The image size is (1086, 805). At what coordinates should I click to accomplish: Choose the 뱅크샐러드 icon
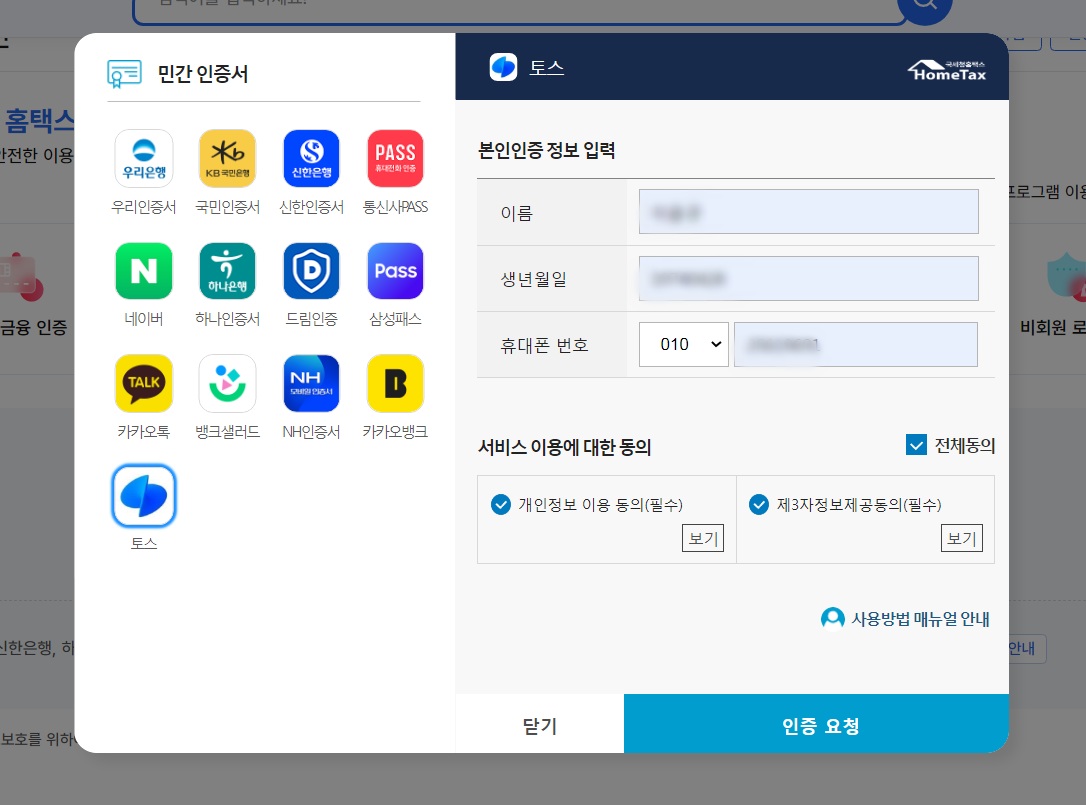tap(228, 383)
